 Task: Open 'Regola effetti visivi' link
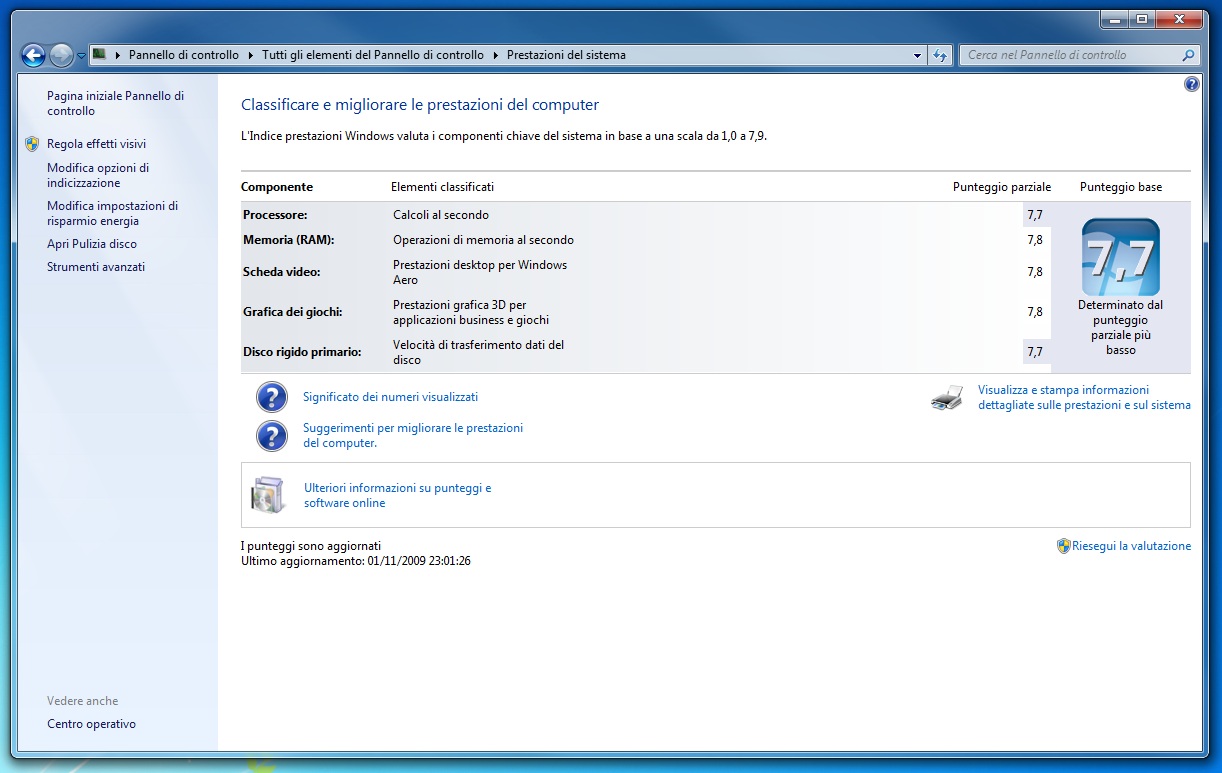point(96,144)
